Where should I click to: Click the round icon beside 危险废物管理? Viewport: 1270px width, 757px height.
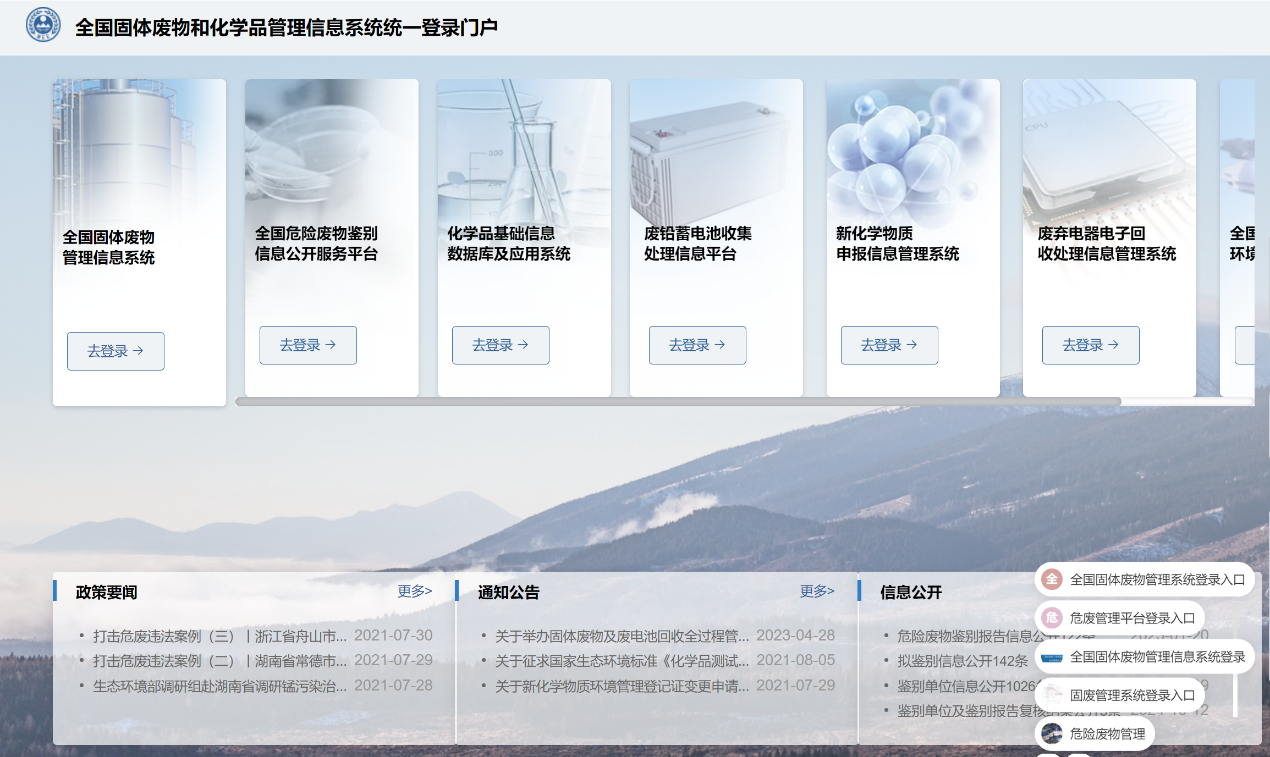(1051, 734)
